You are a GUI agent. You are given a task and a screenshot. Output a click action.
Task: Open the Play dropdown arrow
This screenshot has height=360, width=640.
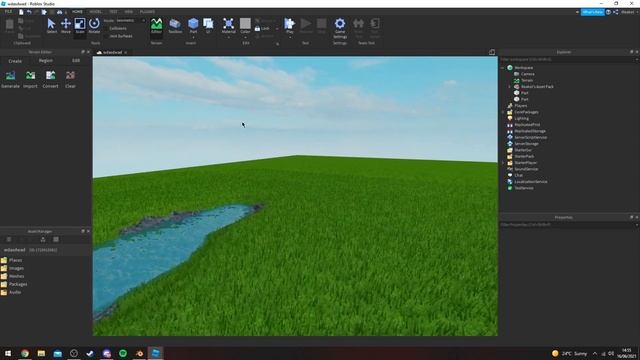tap(289, 37)
